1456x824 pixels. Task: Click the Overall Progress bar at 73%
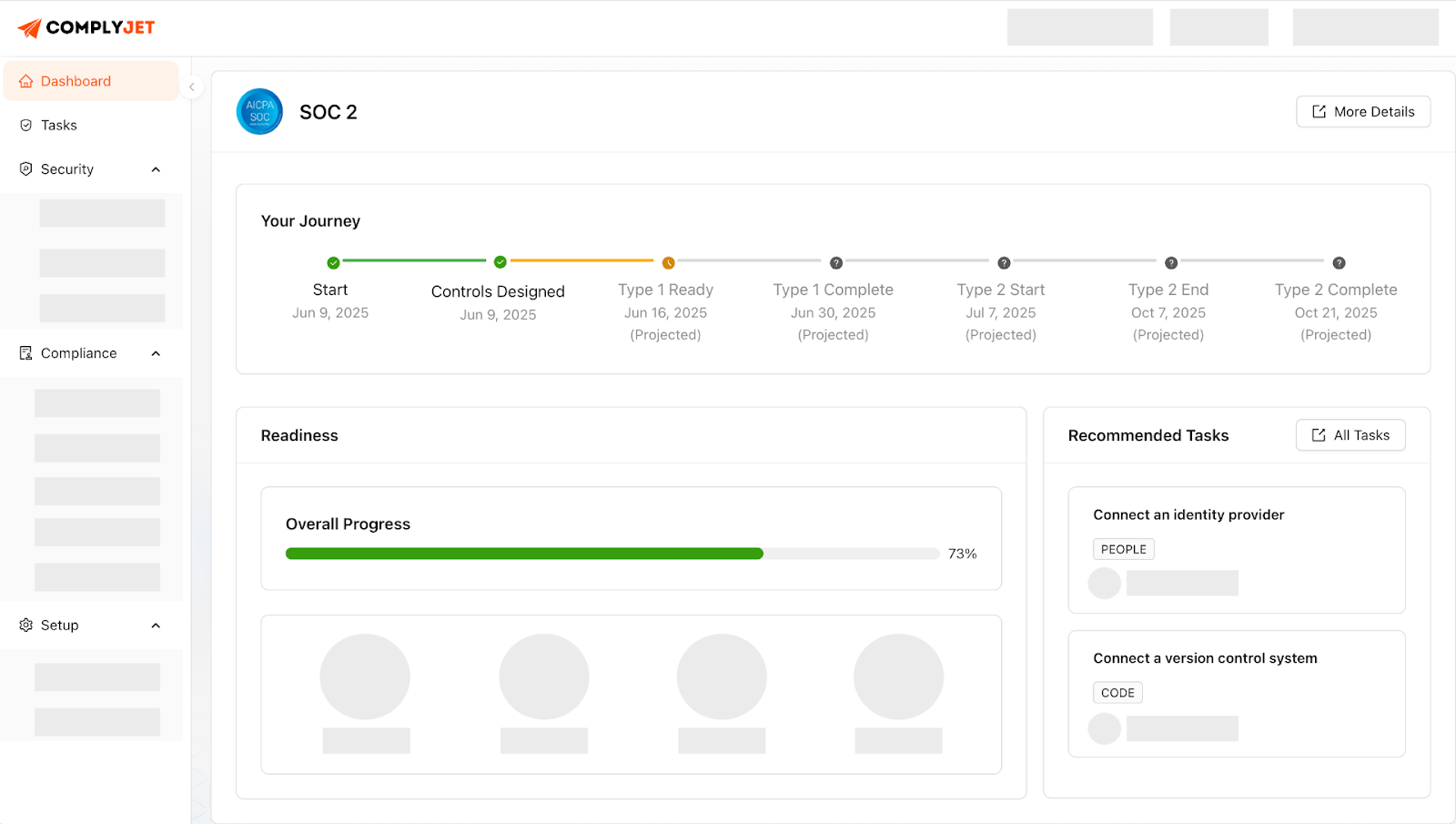coord(612,553)
